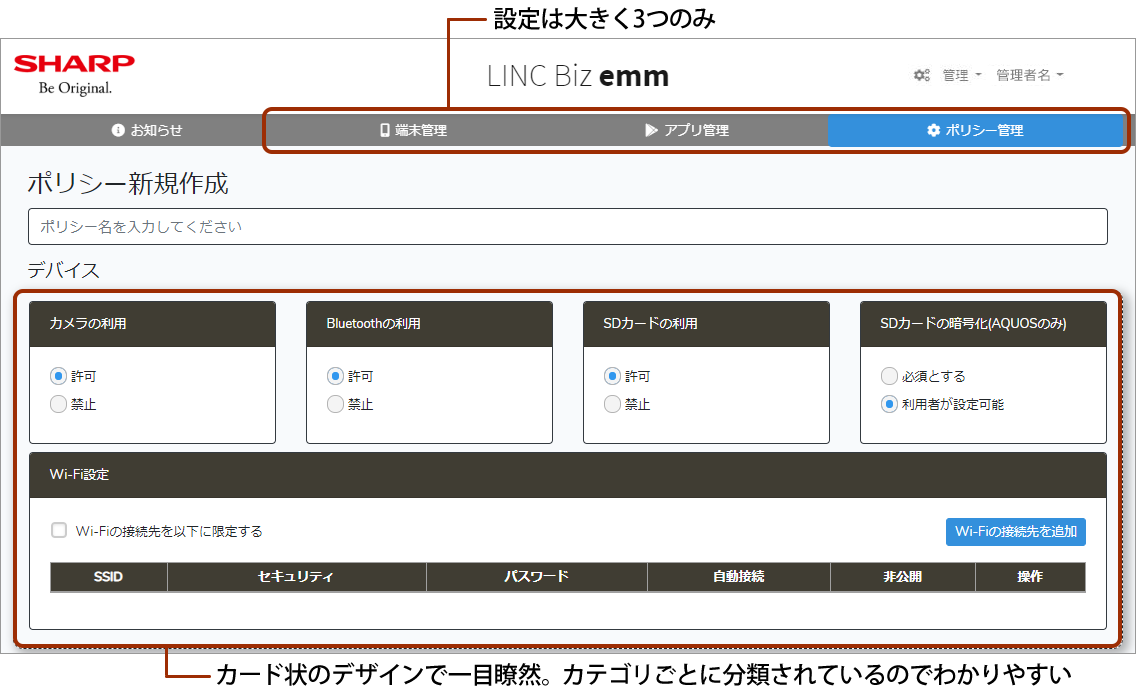Click the SHARP Be Original logo
1136x698 pixels.
pyautogui.click(x=74, y=75)
